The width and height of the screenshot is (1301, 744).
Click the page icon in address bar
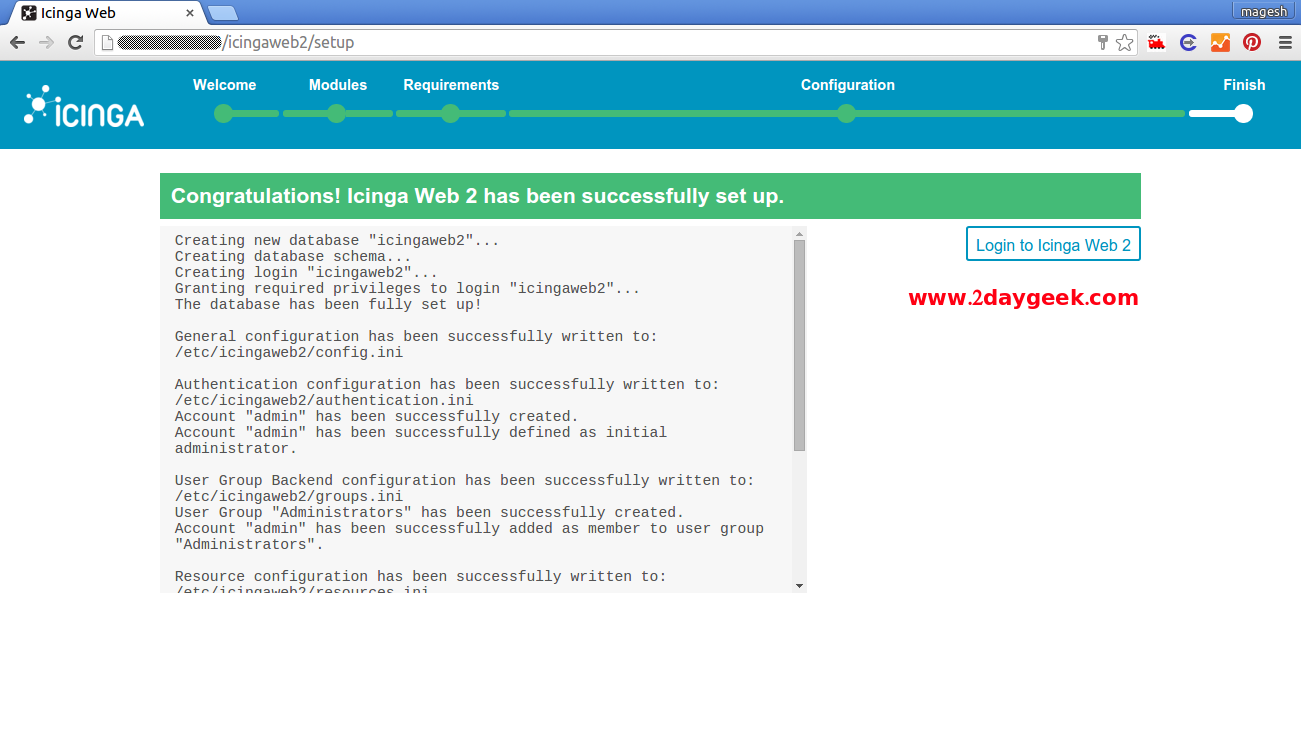point(107,42)
